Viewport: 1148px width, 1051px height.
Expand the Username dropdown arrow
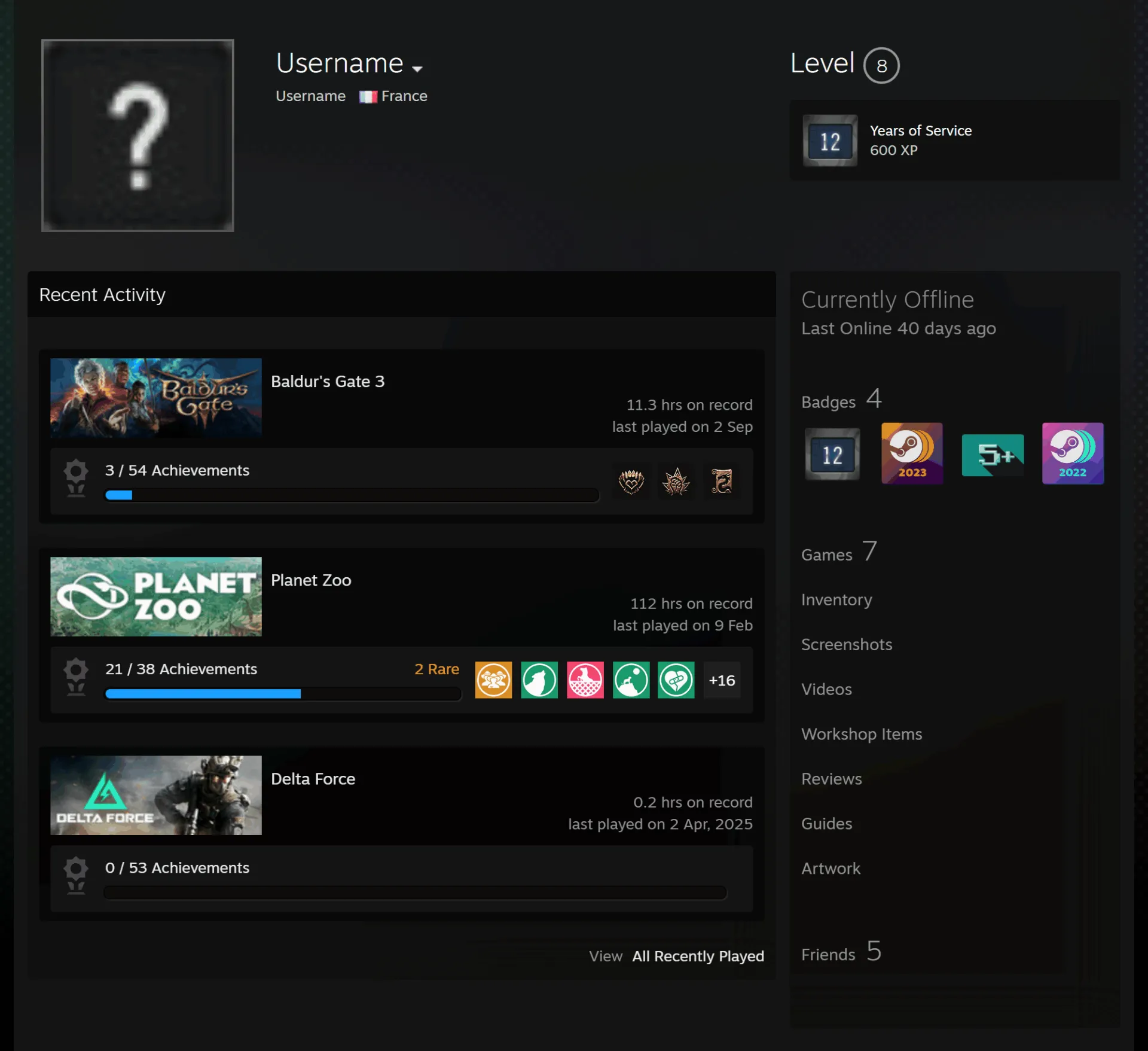point(417,69)
